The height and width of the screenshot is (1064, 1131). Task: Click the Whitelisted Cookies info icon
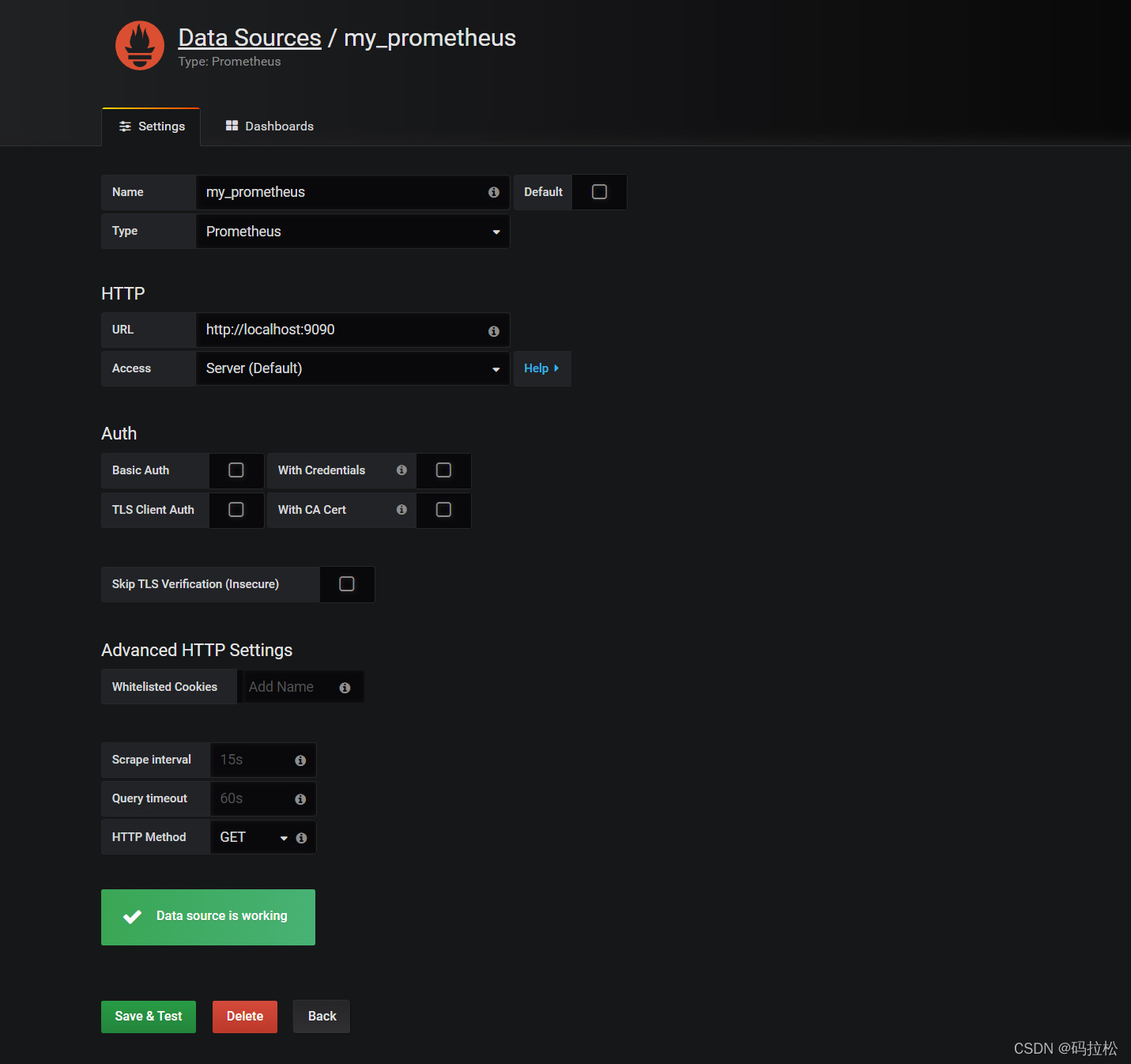[345, 688]
